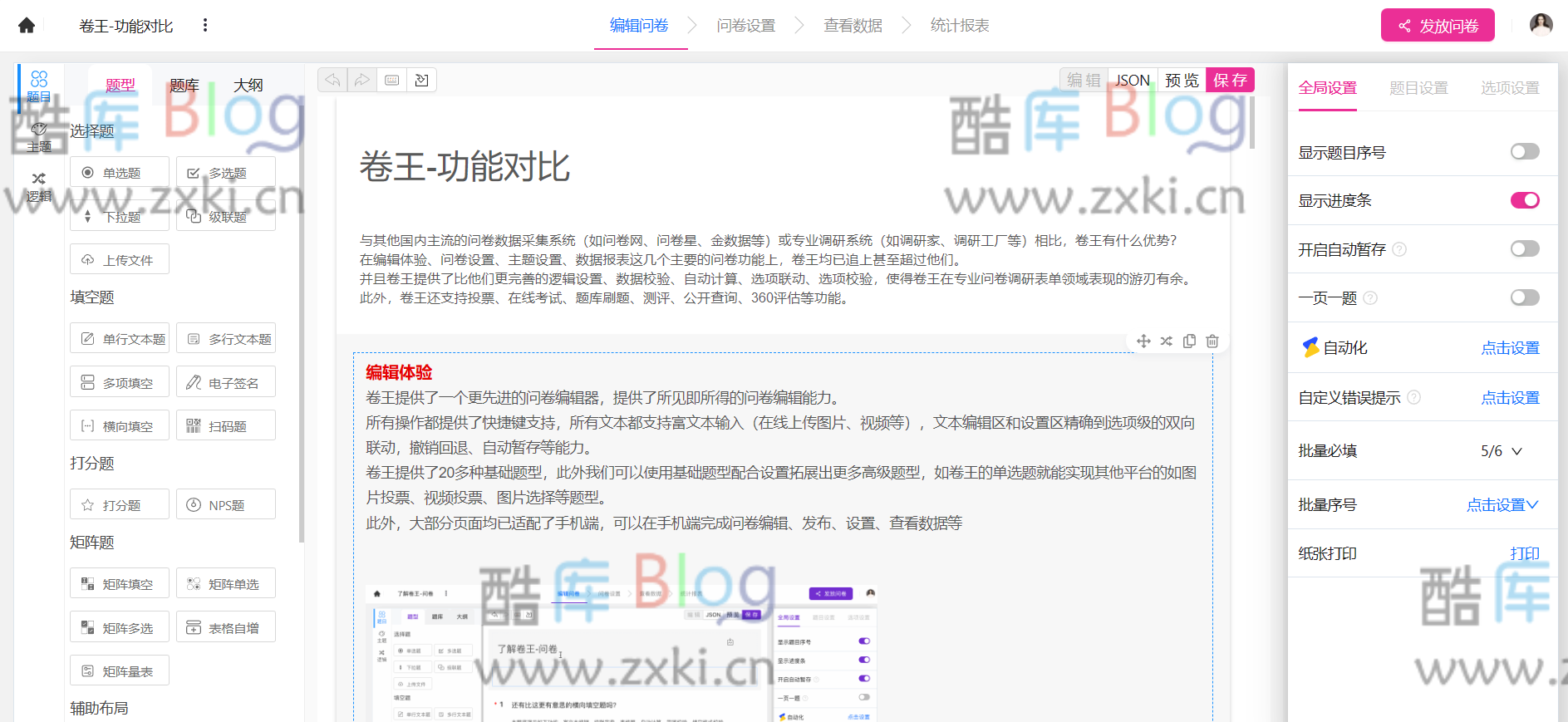Open the 问卷设置 step

point(745,26)
